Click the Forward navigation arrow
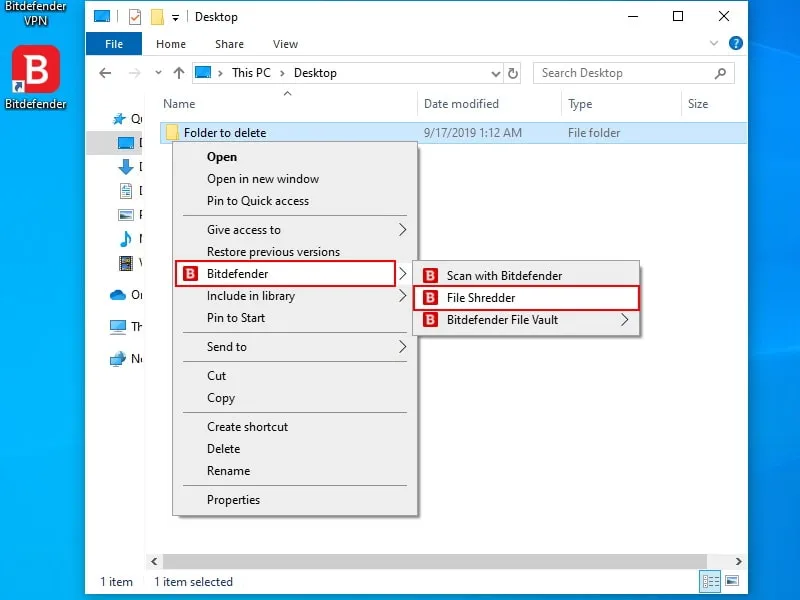This screenshot has height=600, width=800. tap(134, 73)
